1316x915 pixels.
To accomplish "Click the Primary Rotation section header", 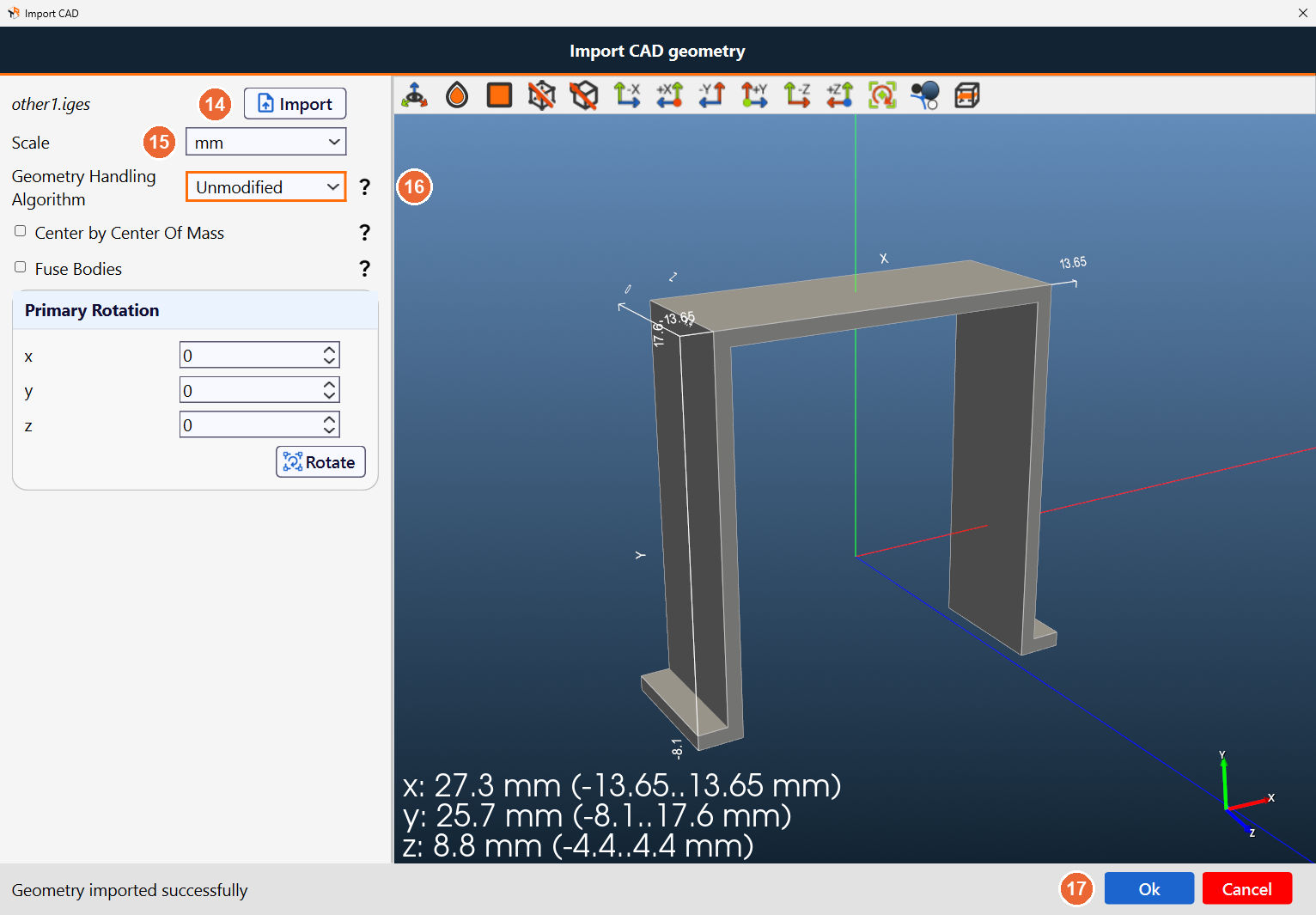I will [196, 310].
